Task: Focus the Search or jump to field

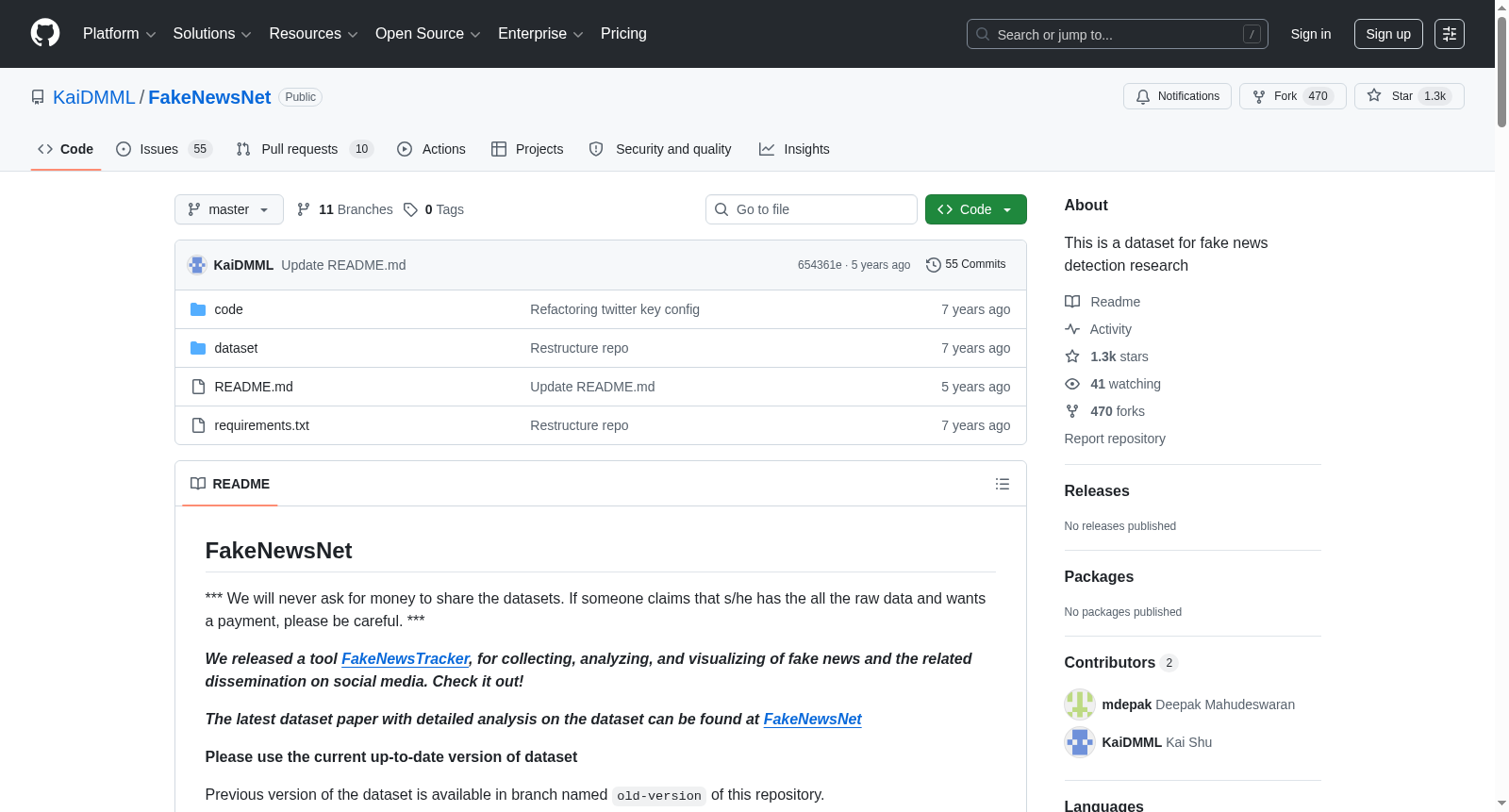Action: [x=1118, y=34]
